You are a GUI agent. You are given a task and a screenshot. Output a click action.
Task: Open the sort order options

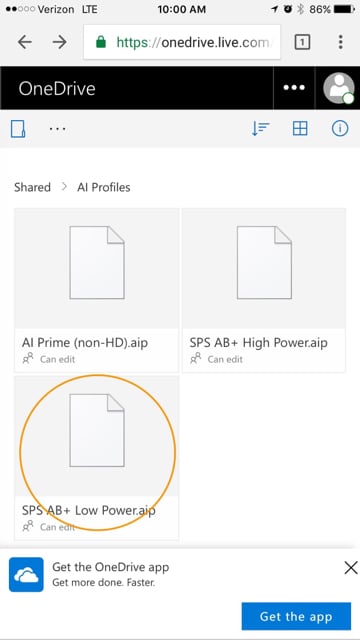tap(260, 129)
